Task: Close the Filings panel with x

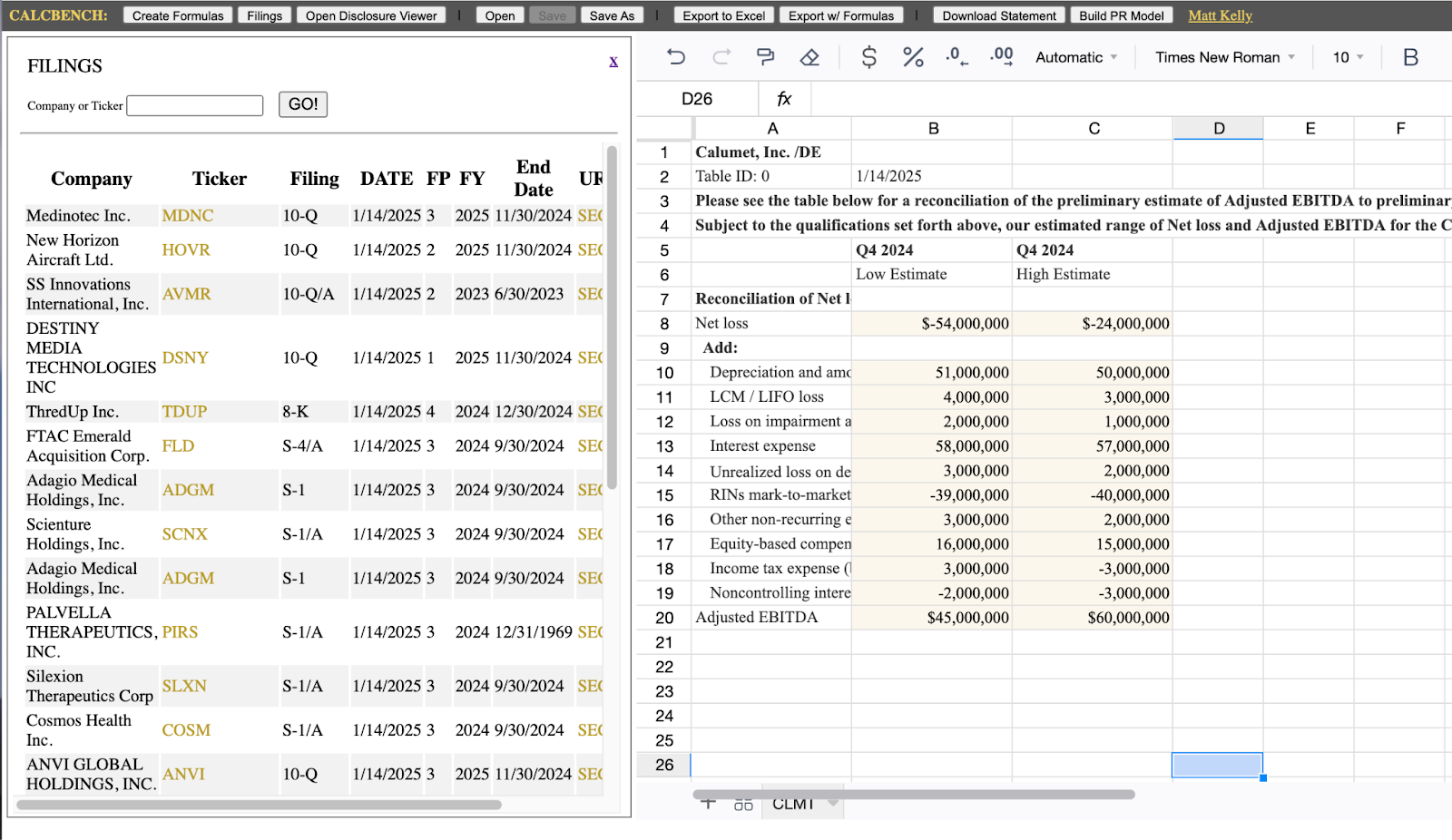Action: 613,61
